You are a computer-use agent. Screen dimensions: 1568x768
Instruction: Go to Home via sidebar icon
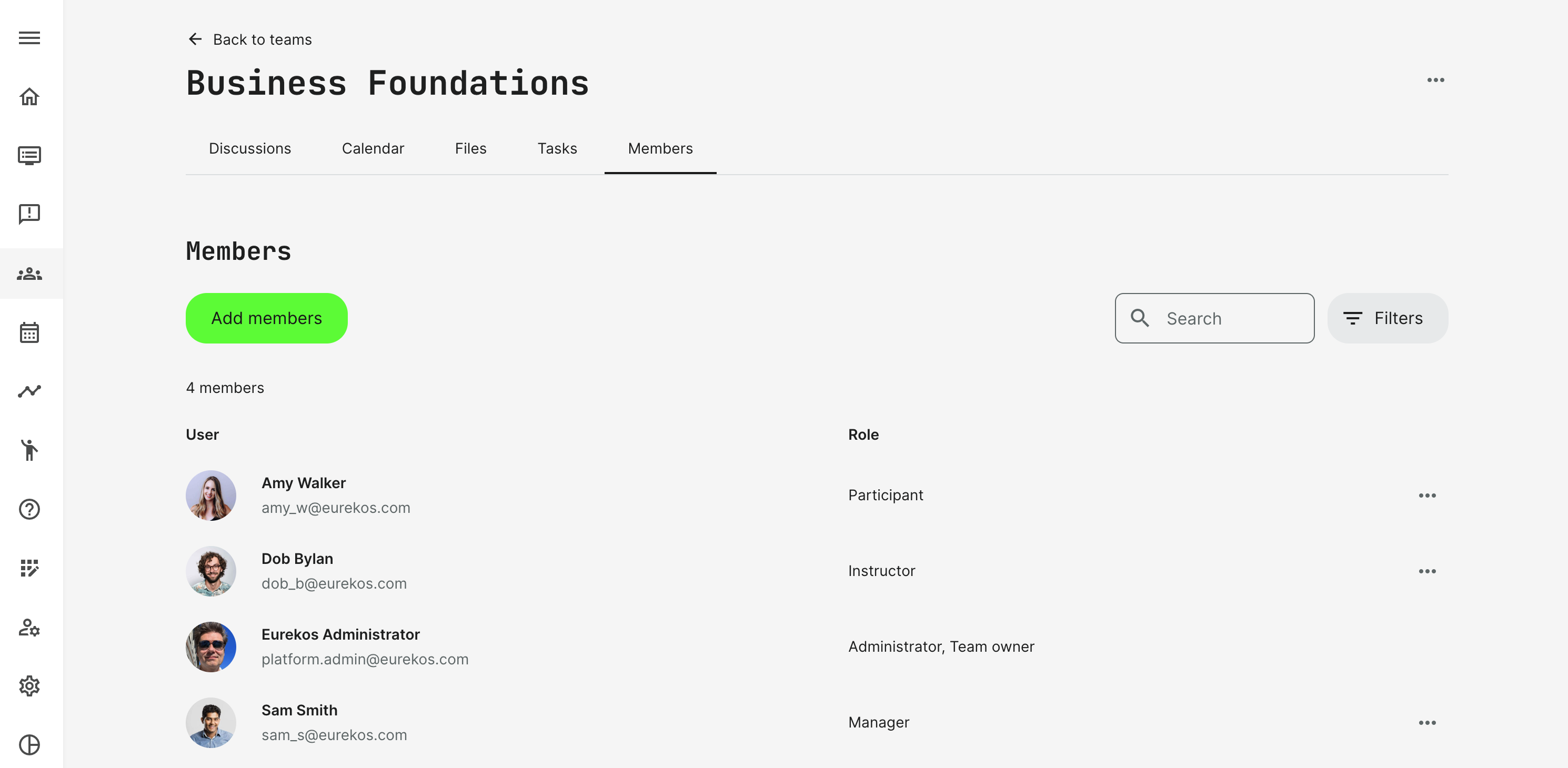click(x=29, y=97)
